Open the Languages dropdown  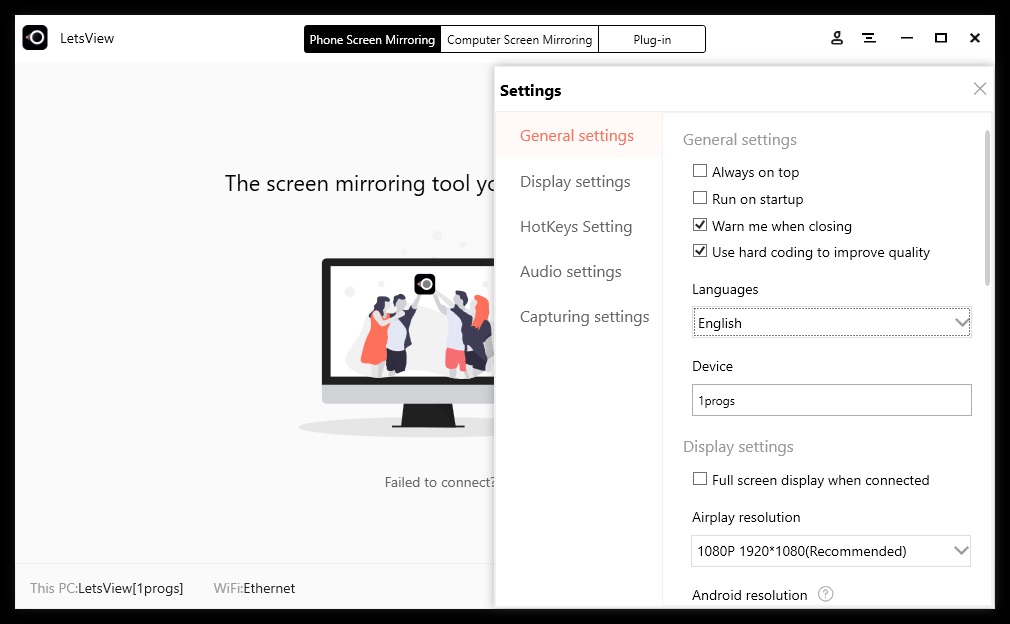tap(832, 322)
